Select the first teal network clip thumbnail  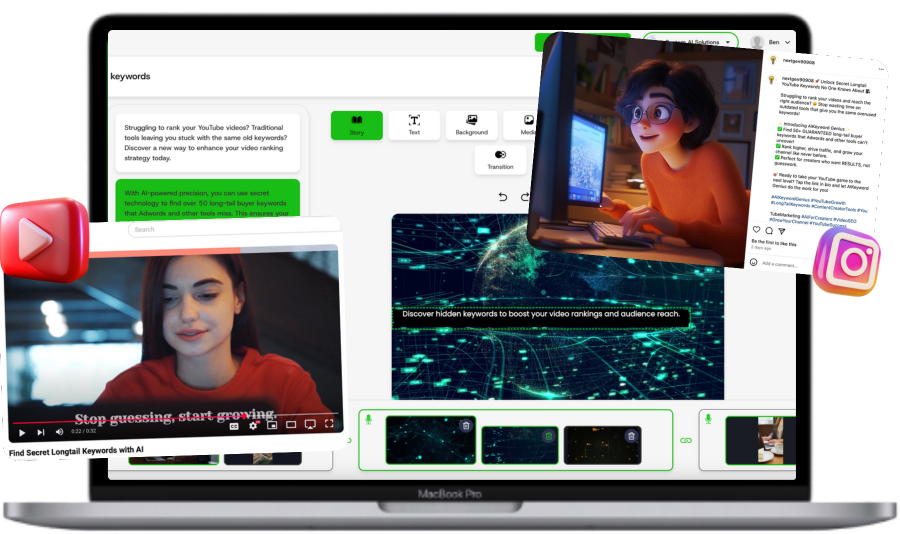(x=430, y=440)
